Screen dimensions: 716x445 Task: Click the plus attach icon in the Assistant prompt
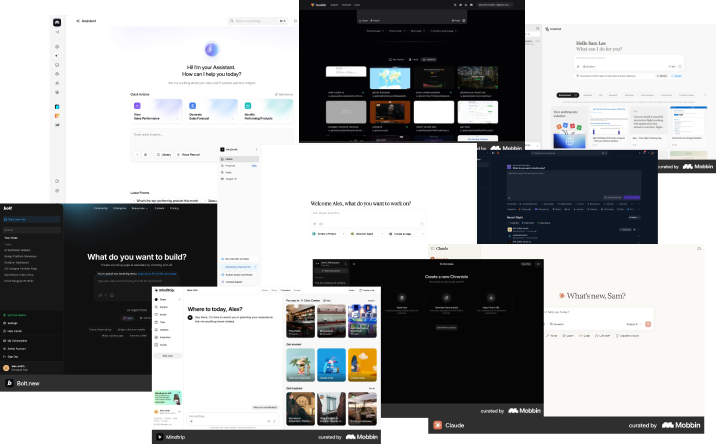tap(137, 155)
